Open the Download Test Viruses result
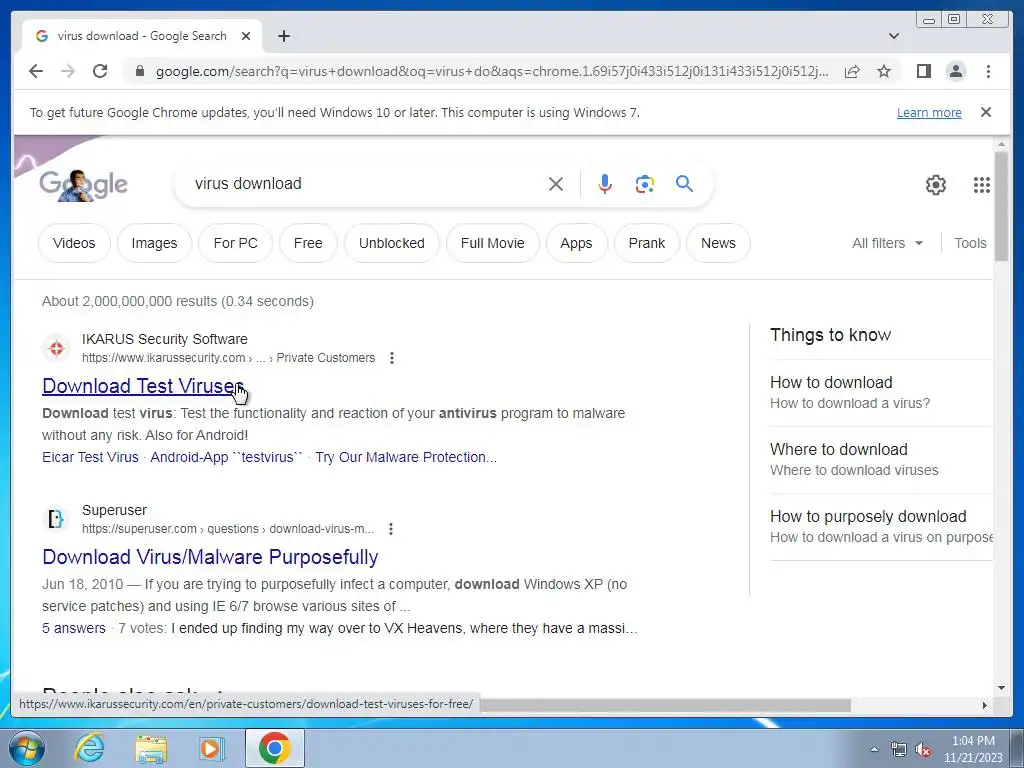 142,386
